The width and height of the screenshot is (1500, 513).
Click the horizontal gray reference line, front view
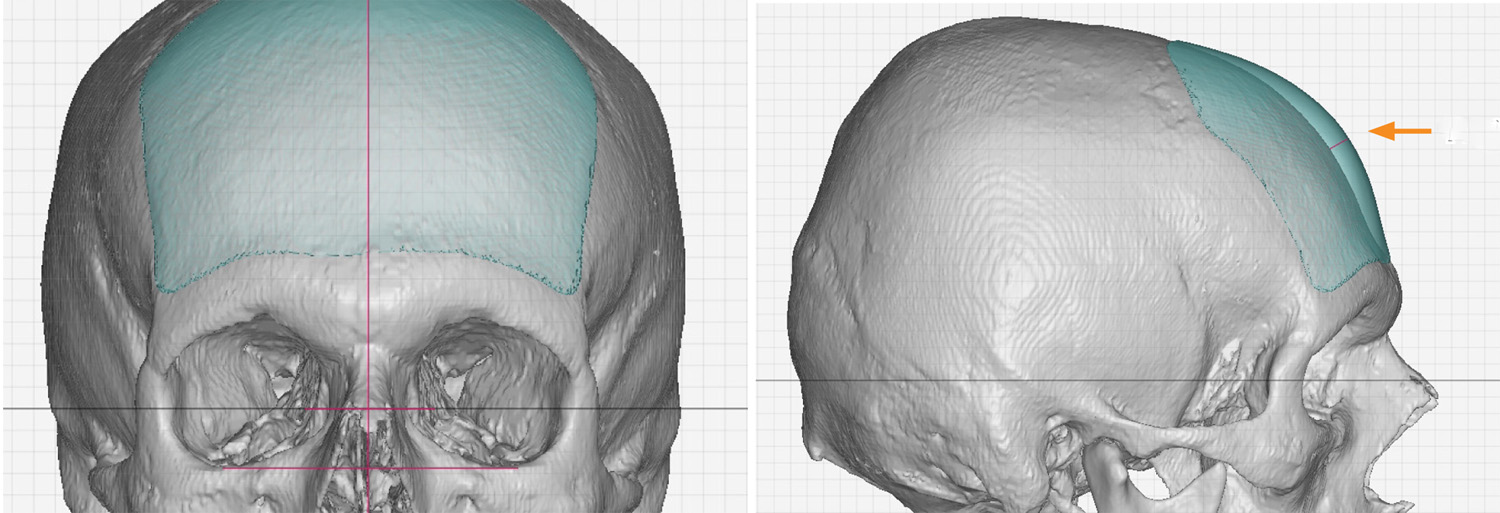pyautogui.click(x=374, y=408)
